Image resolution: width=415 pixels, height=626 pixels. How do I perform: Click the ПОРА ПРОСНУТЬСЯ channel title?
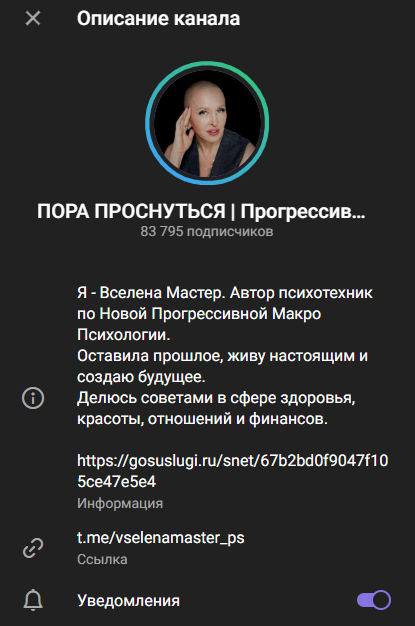pyautogui.click(x=201, y=211)
